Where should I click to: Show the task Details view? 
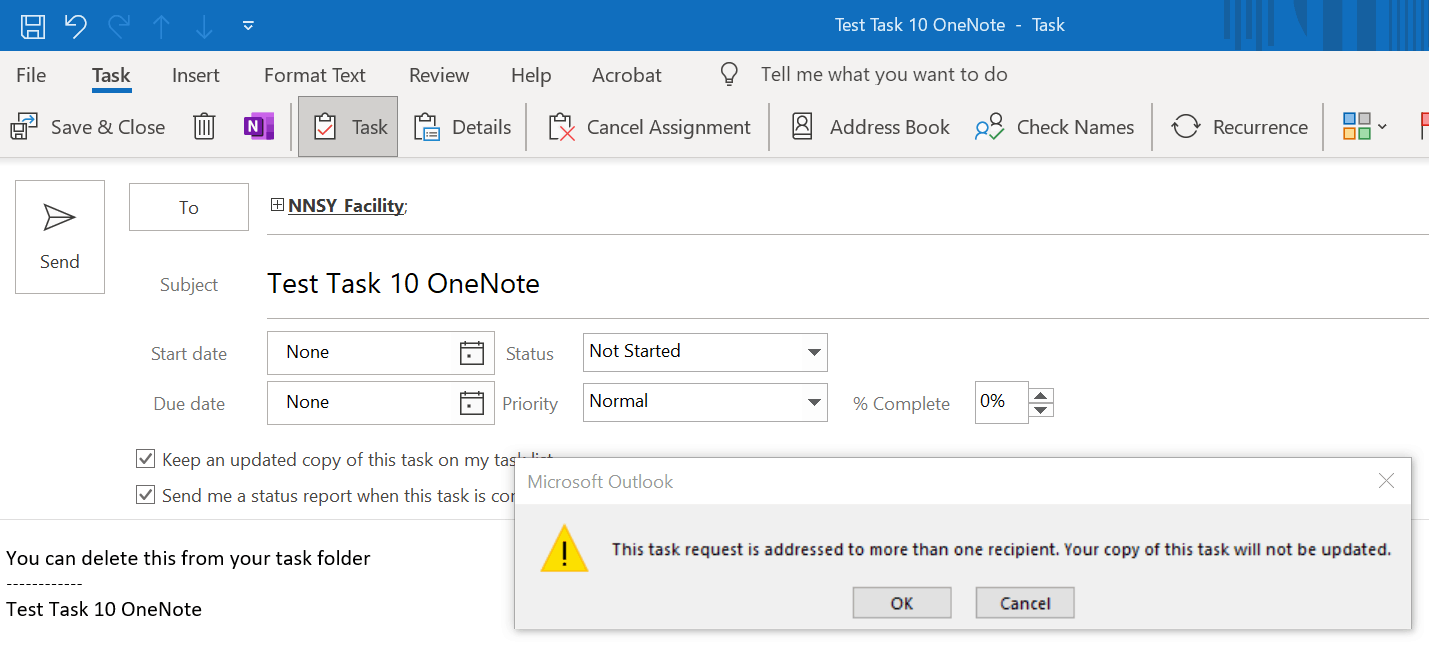tap(462, 127)
